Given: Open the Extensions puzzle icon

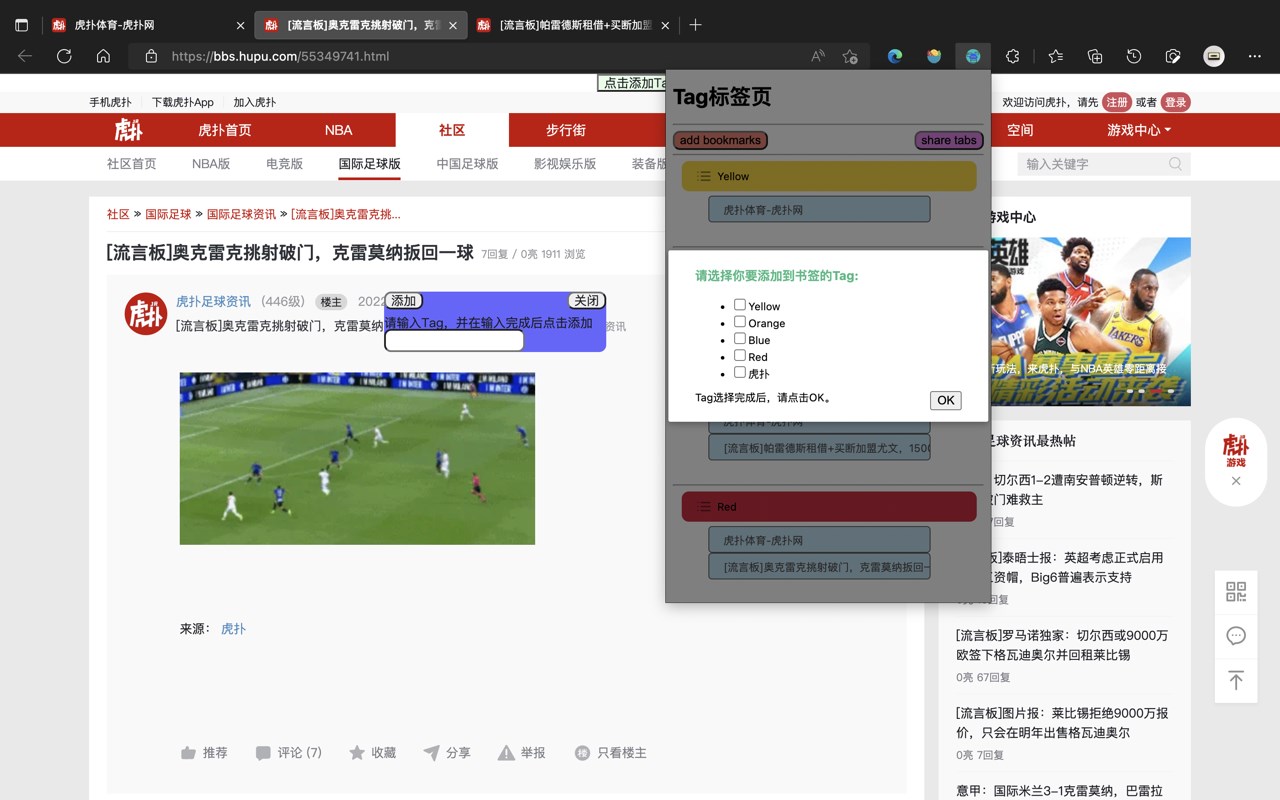Looking at the screenshot, I should coord(1012,56).
